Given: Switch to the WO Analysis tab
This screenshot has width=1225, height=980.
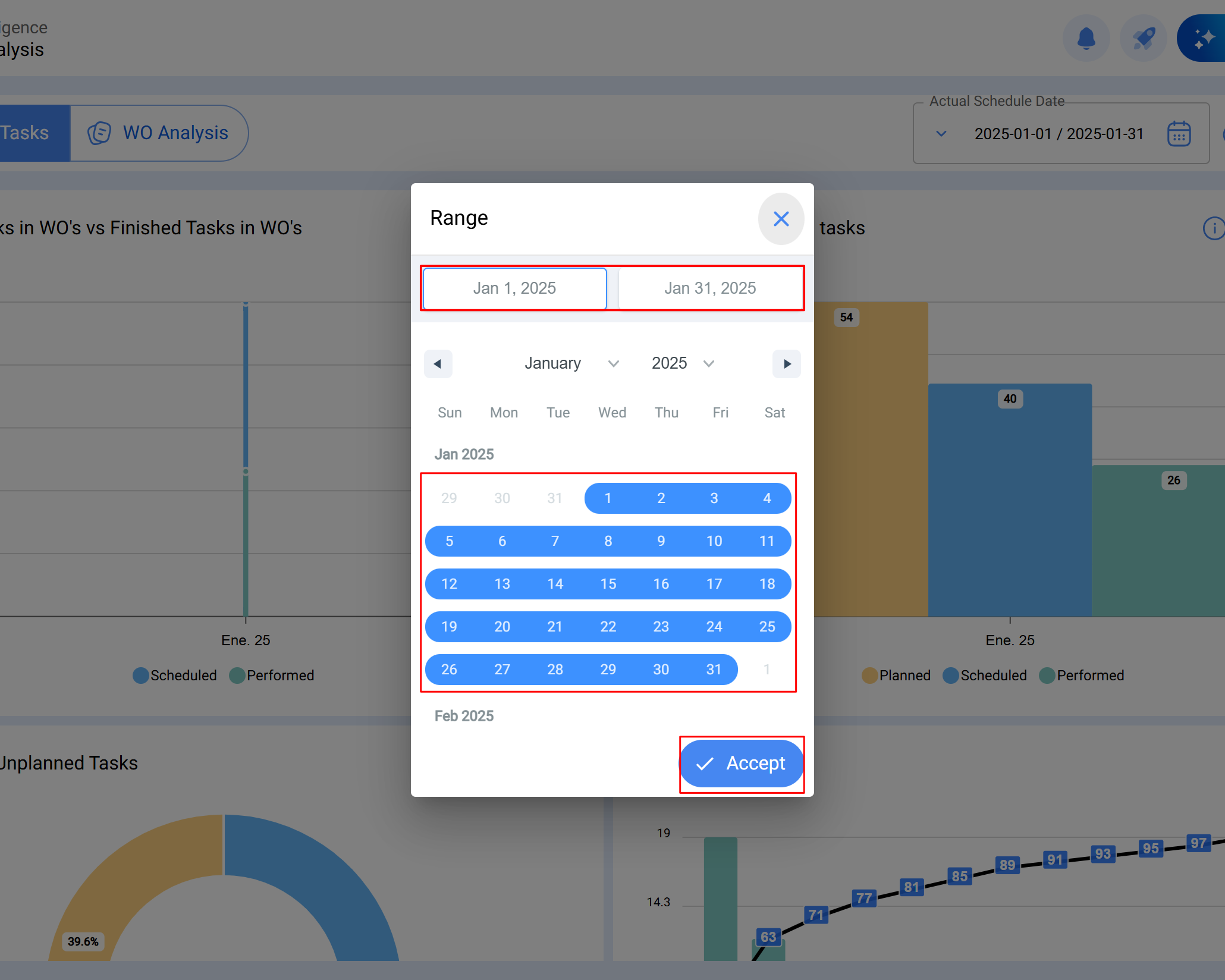Looking at the screenshot, I should point(159,133).
